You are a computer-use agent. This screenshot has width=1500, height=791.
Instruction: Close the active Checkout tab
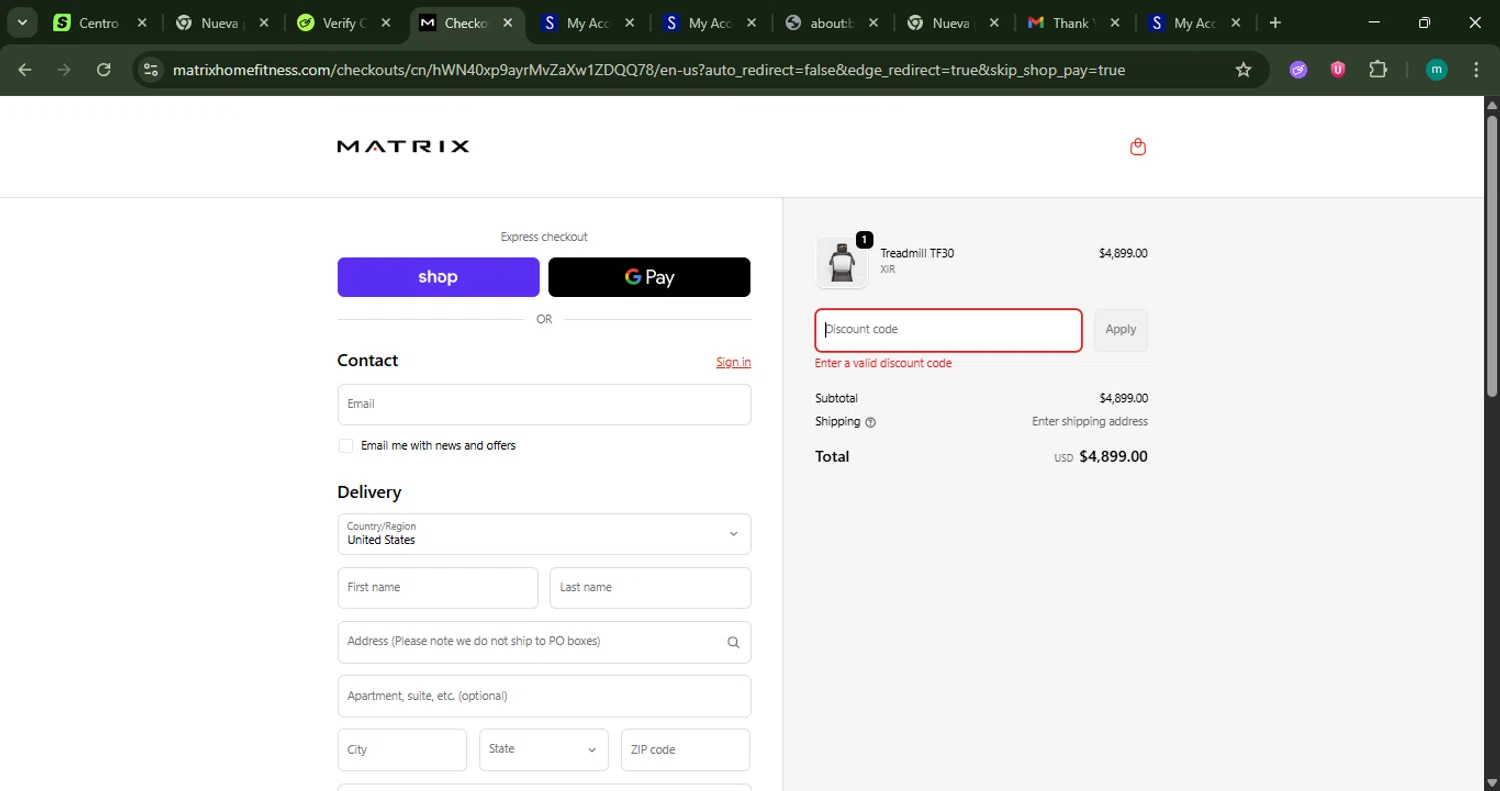(508, 22)
